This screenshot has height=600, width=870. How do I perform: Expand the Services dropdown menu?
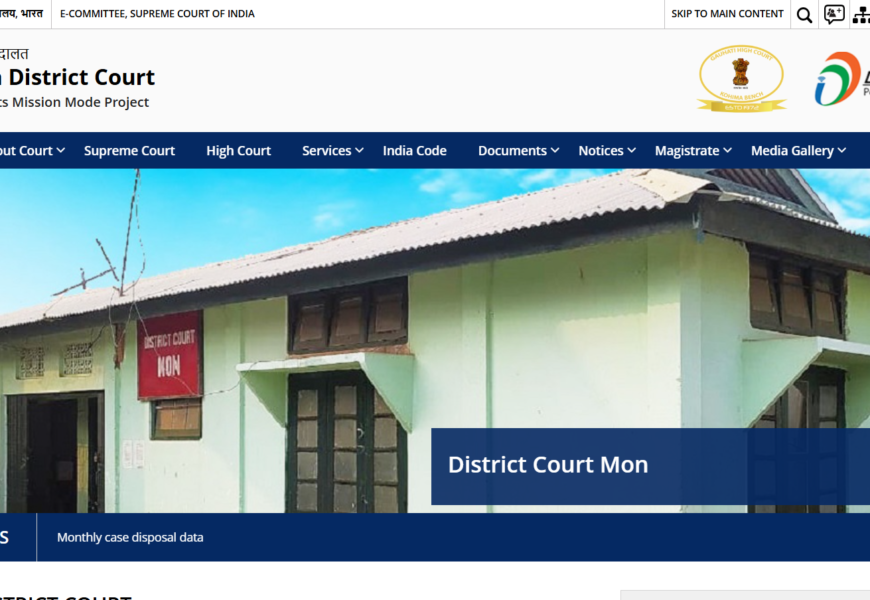[x=334, y=151]
